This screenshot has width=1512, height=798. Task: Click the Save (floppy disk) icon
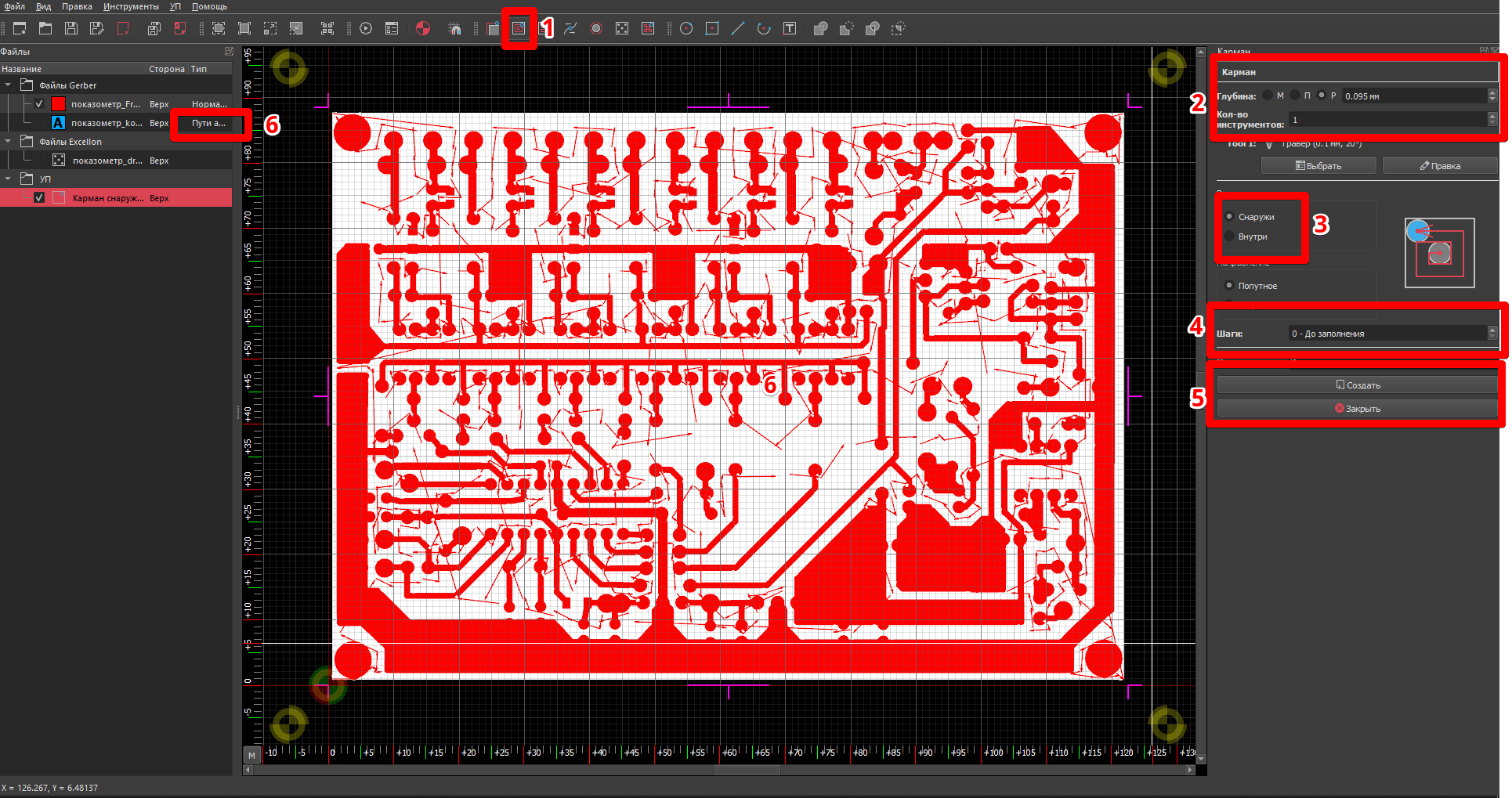pyautogui.click(x=71, y=28)
